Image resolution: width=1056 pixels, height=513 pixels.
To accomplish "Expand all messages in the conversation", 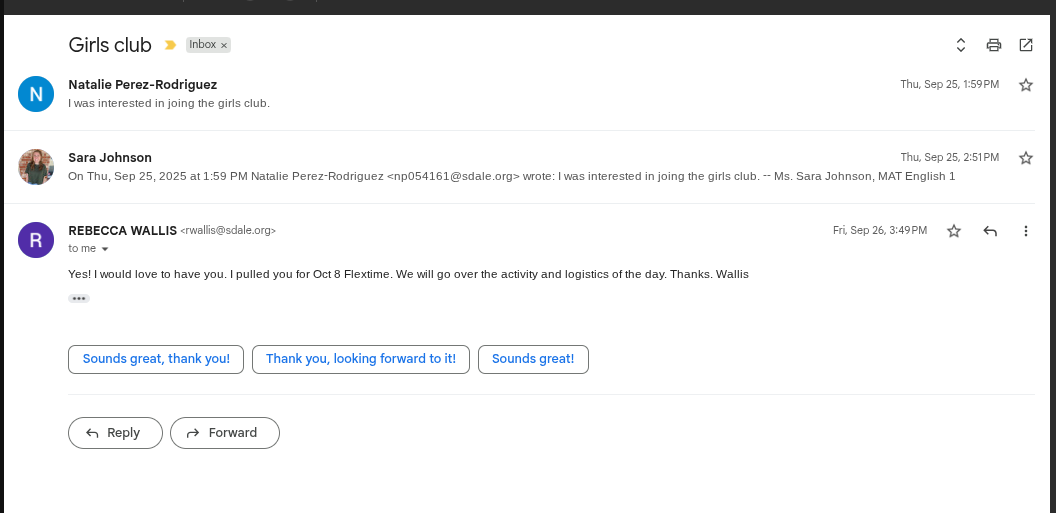I will point(961,45).
